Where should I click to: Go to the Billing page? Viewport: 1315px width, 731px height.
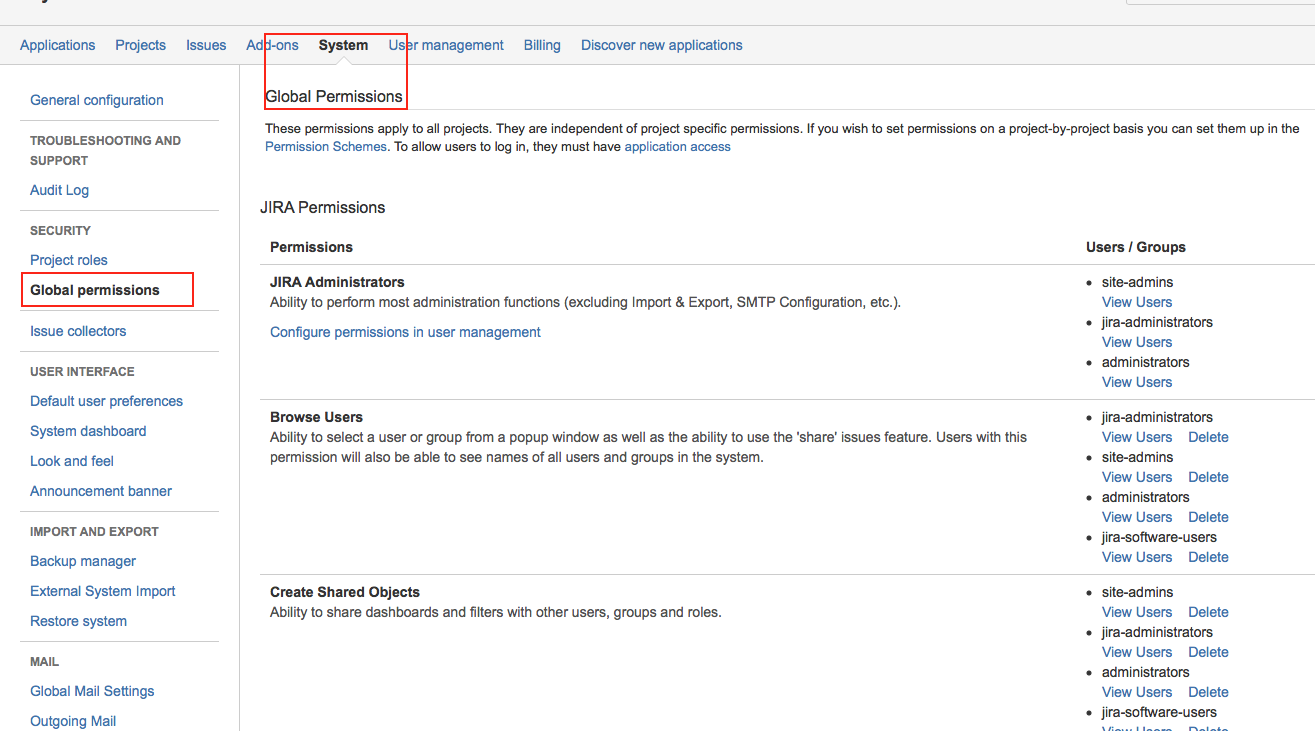pyautogui.click(x=542, y=45)
